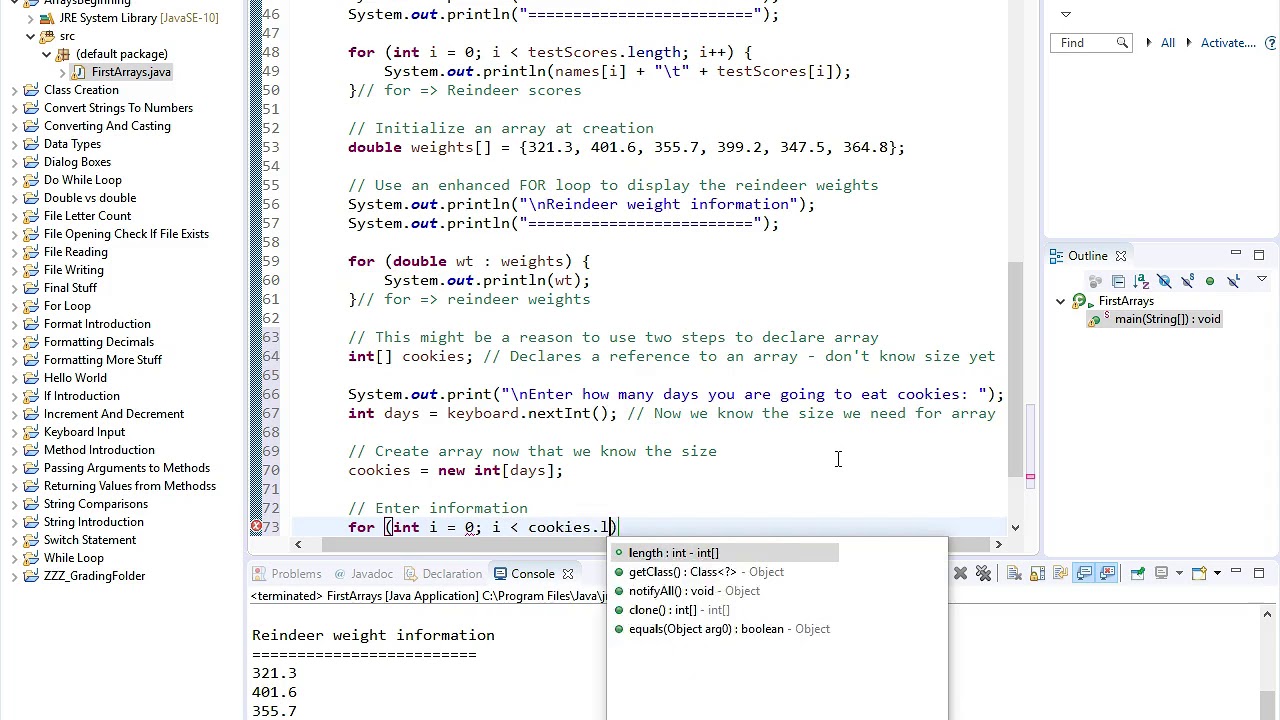Expand the Dialog Boxes project
Image resolution: width=1280 pixels, height=720 pixels.
tap(14, 162)
